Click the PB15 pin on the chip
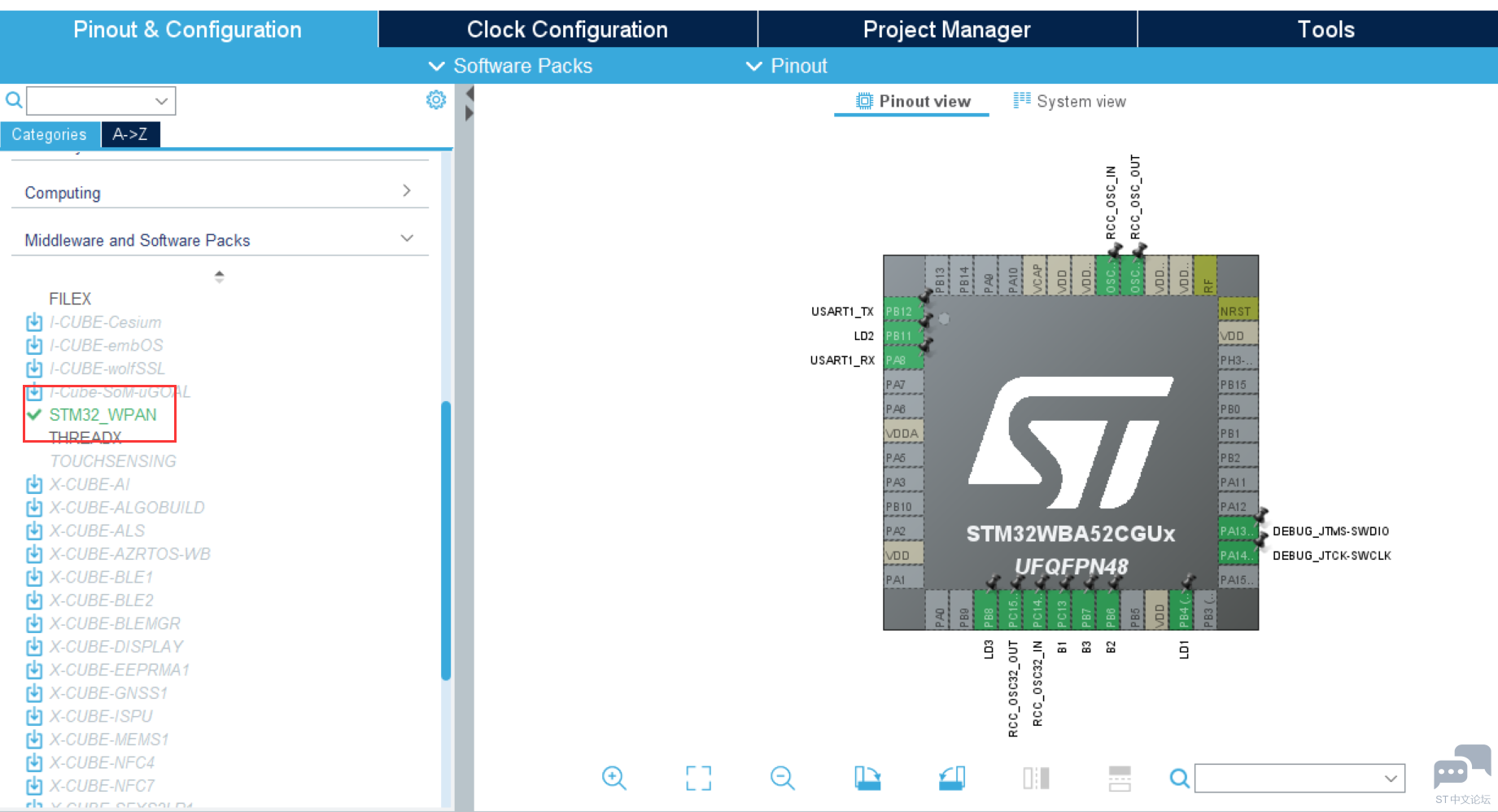This screenshot has width=1498, height=812. point(1238,385)
